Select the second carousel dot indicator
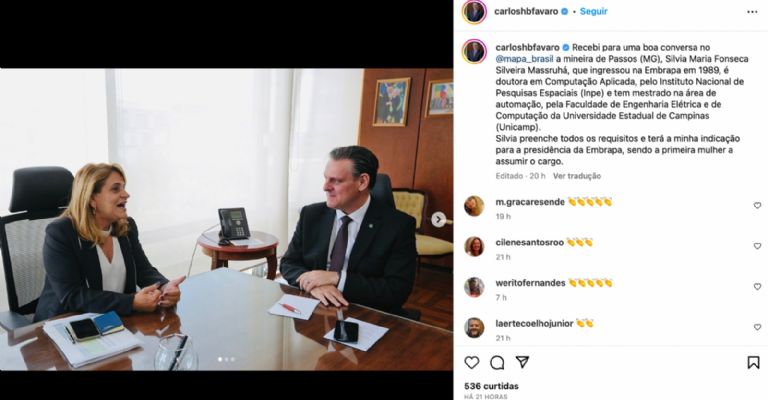 tap(226, 359)
